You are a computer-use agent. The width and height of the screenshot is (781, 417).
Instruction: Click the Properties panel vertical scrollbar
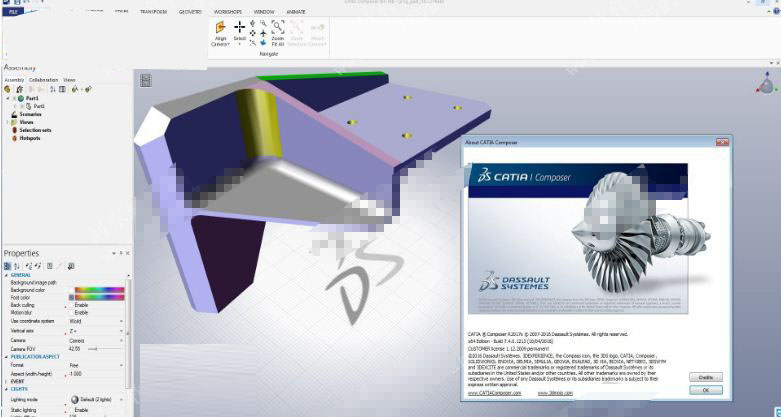point(129,332)
